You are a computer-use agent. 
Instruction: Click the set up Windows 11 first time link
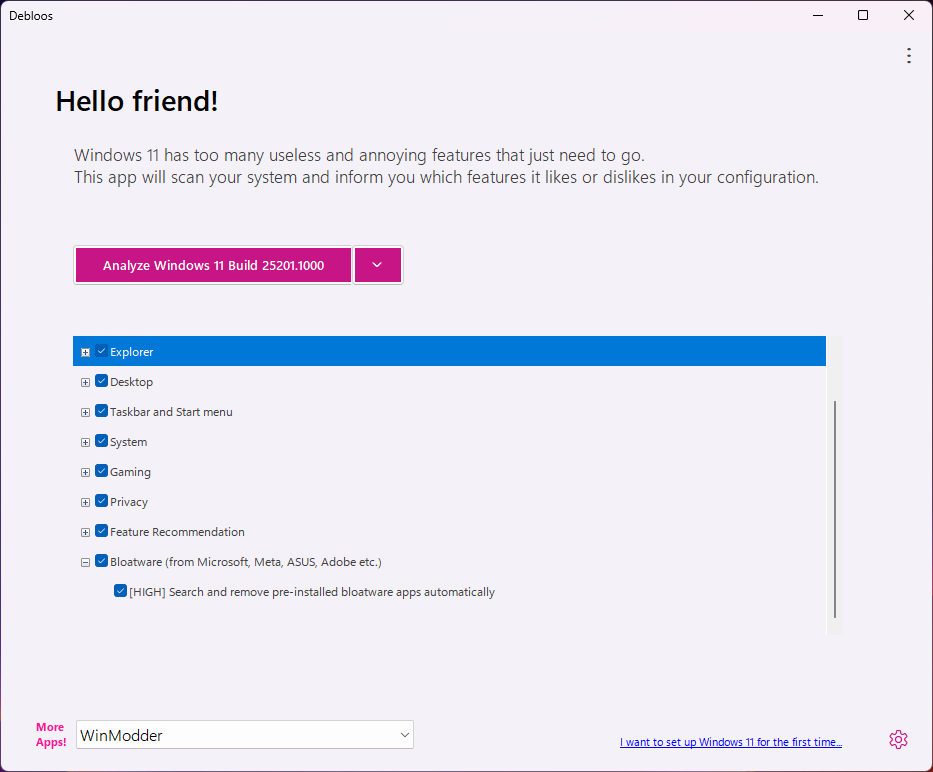(730, 742)
